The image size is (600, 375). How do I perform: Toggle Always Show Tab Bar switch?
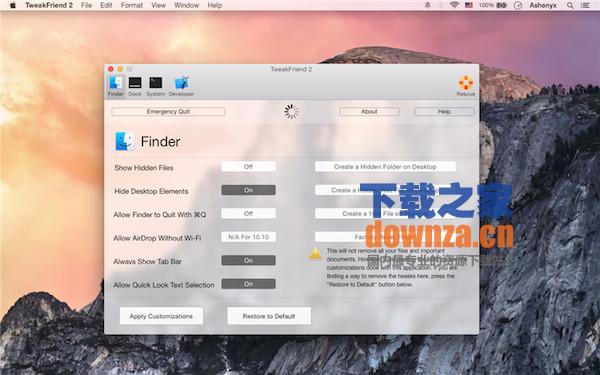[248, 260]
